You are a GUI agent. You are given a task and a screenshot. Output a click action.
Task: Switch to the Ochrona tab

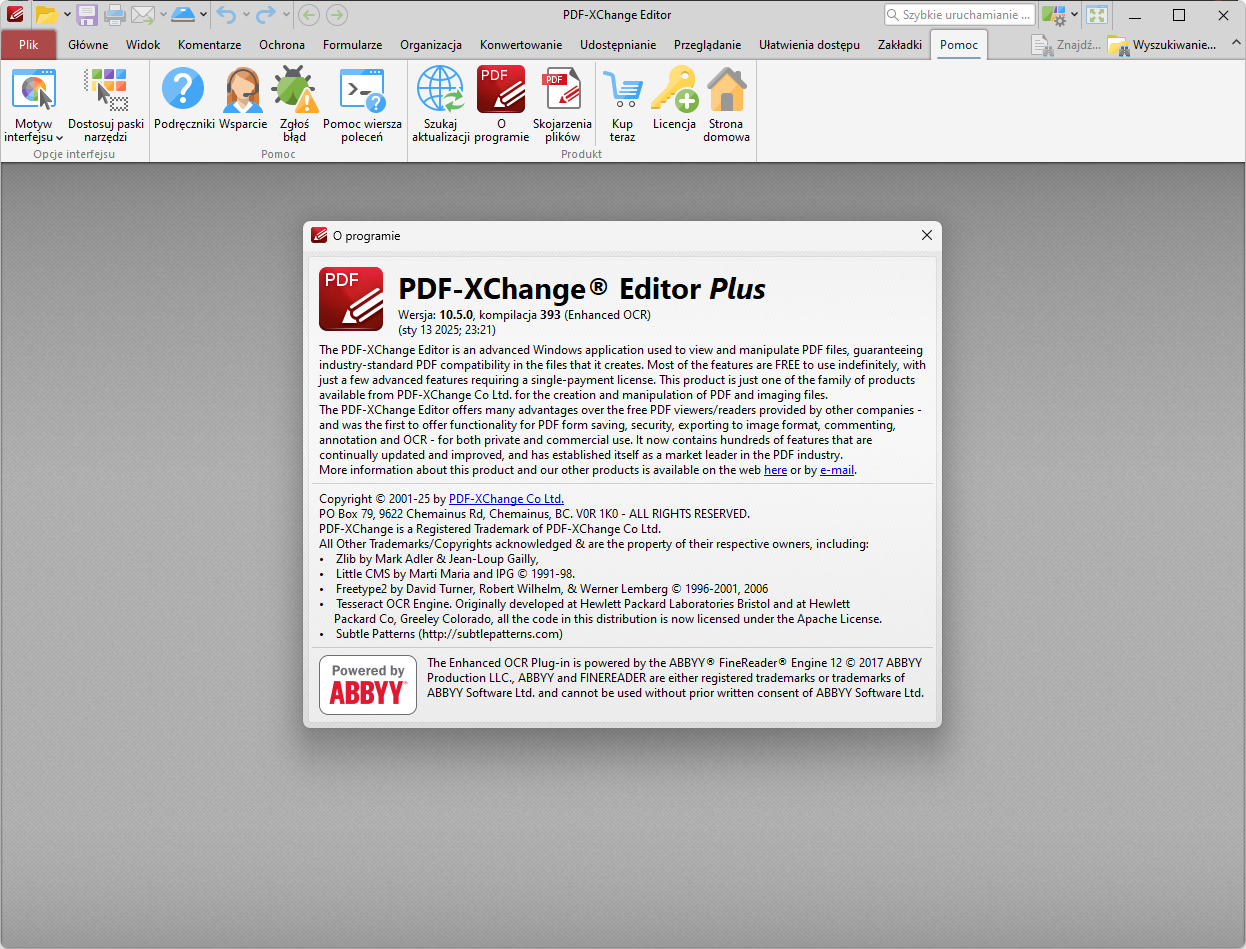click(x=282, y=45)
